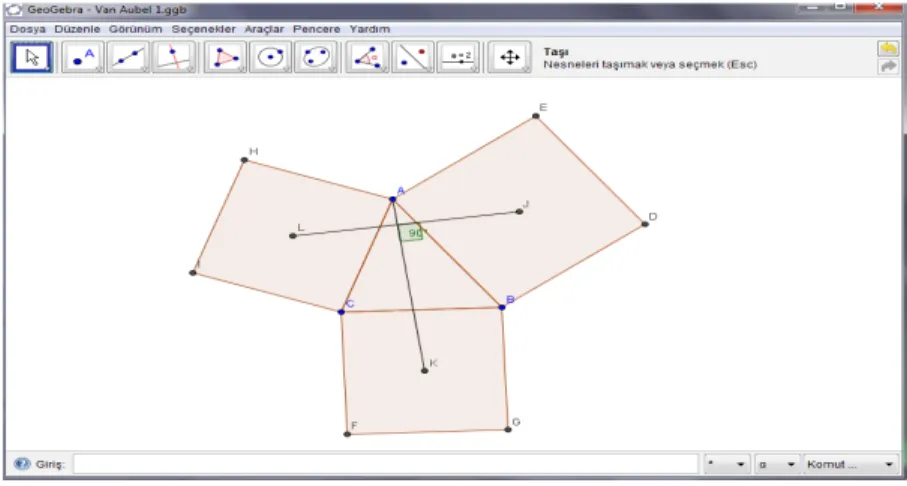Open the Araçlar menu

[x=264, y=29]
